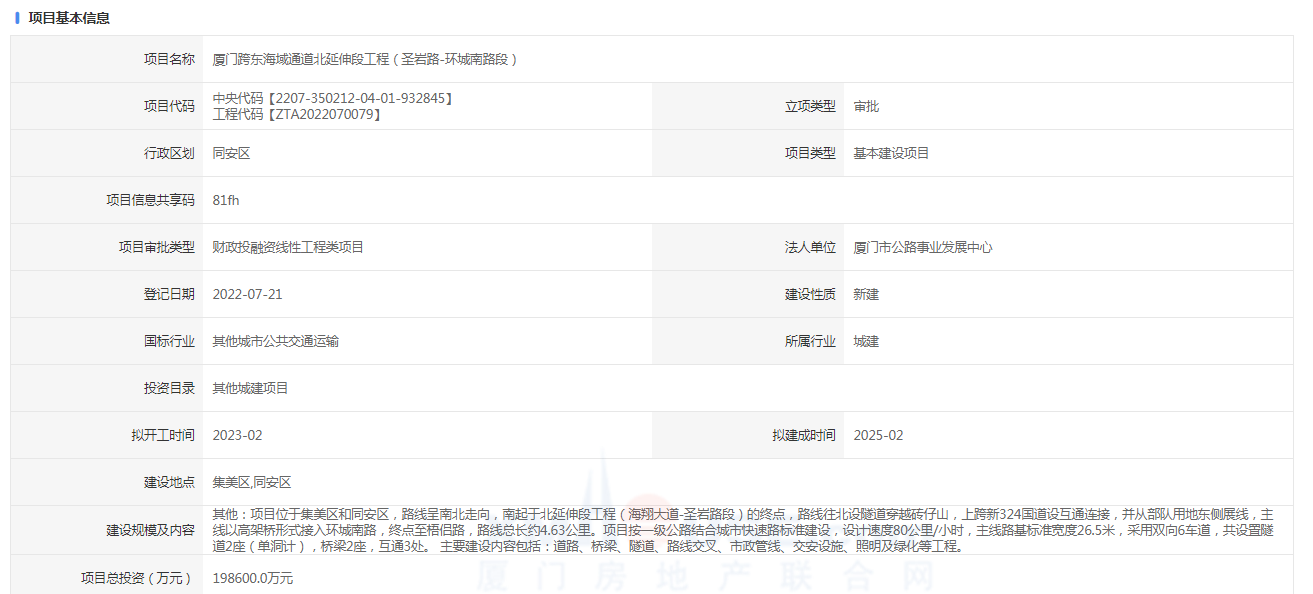Select the 投资目录 value 其他城建项目
This screenshot has height=594, width=1313.
[250, 388]
